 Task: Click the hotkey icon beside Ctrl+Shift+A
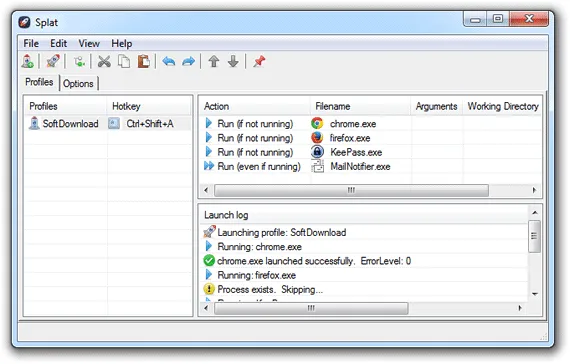click(114, 124)
